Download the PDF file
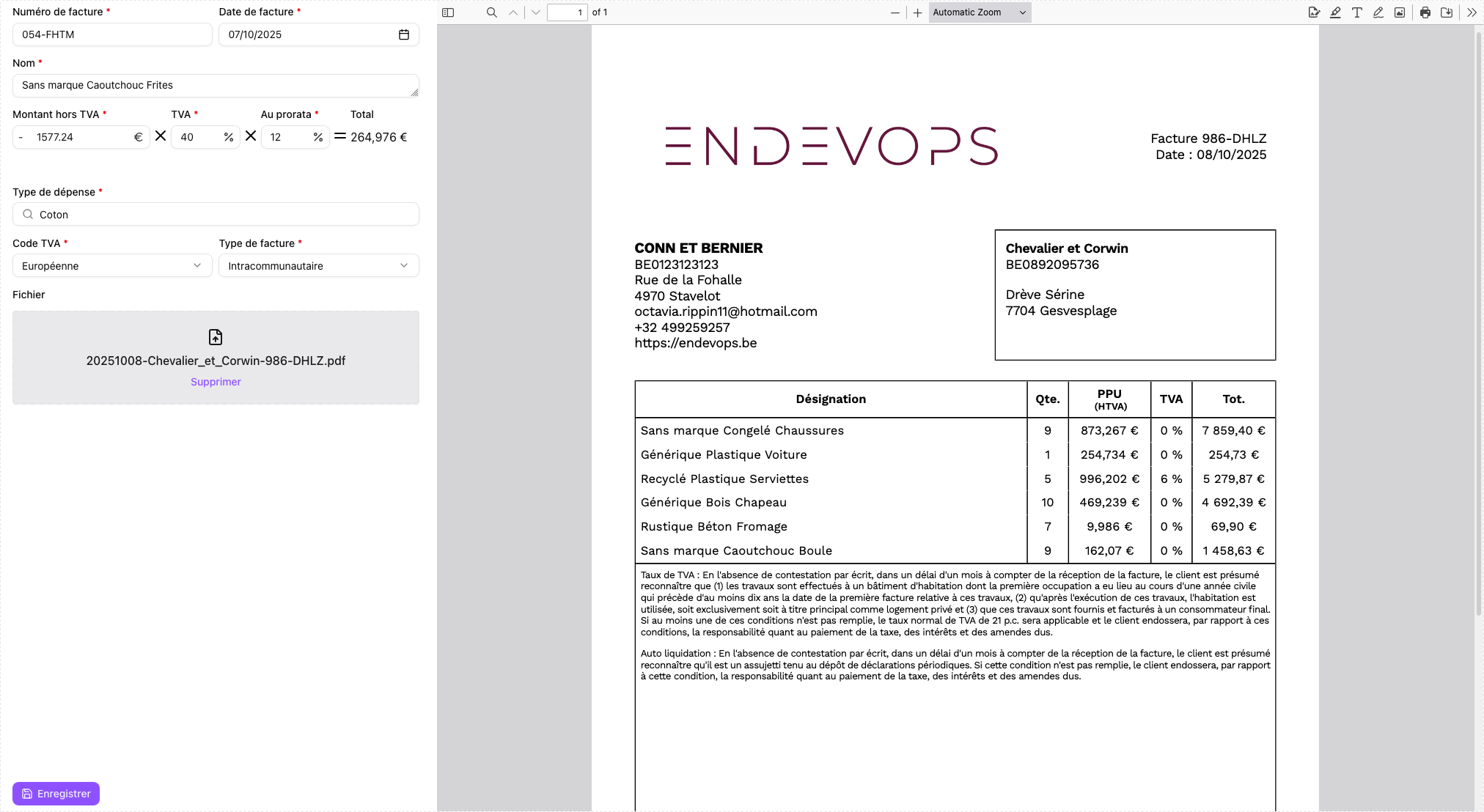Screen dimensions: 1484x812 coord(1447,12)
